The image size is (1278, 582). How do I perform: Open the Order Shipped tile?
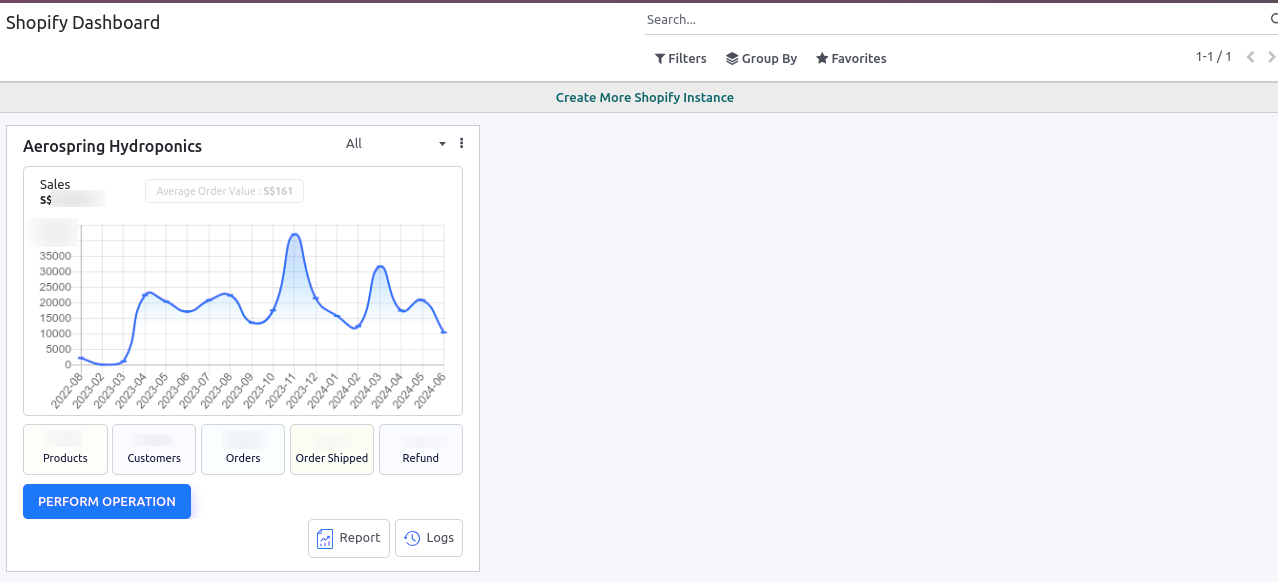coord(332,449)
